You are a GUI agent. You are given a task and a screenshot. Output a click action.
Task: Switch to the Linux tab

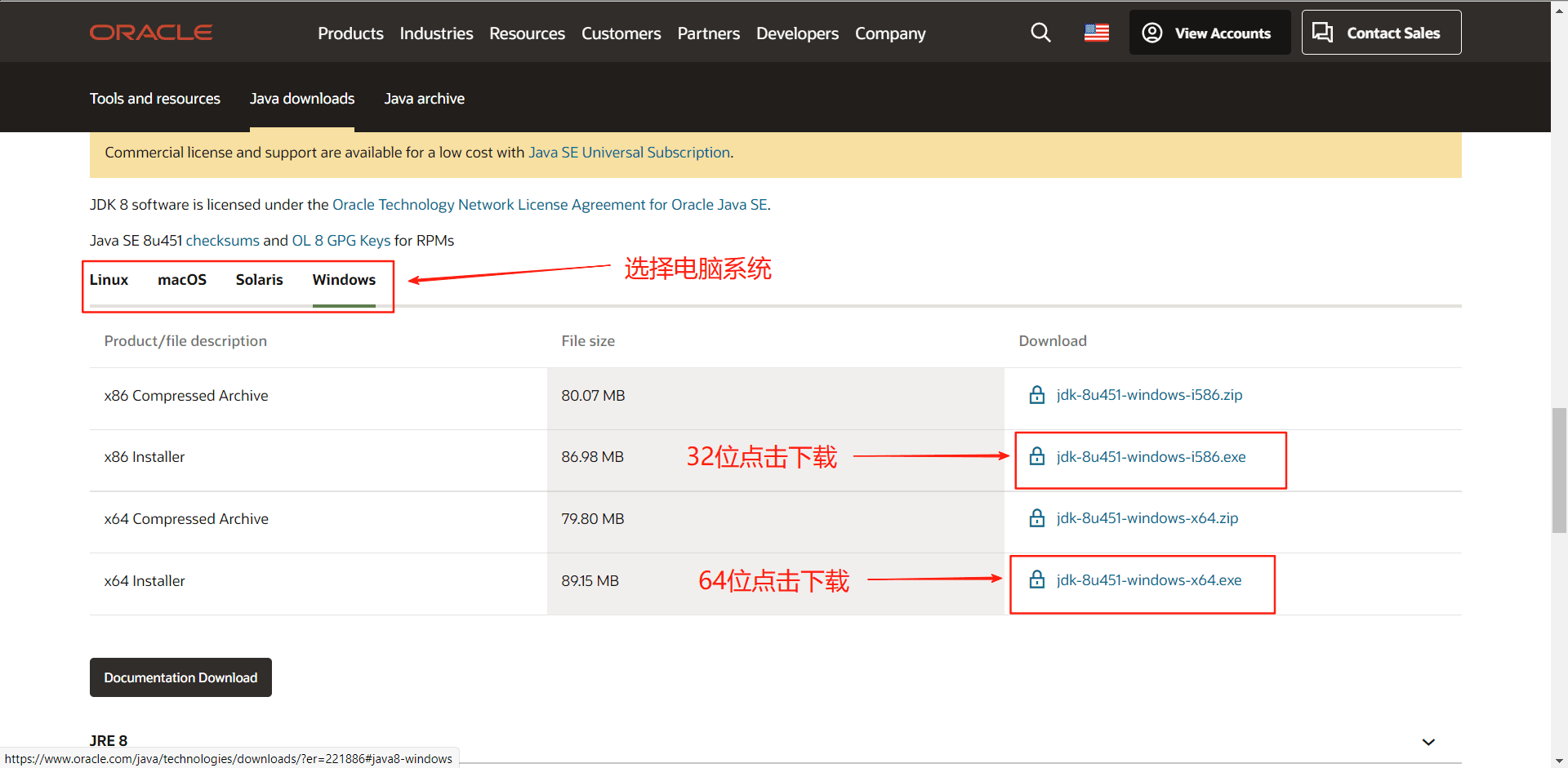tap(109, 280)
